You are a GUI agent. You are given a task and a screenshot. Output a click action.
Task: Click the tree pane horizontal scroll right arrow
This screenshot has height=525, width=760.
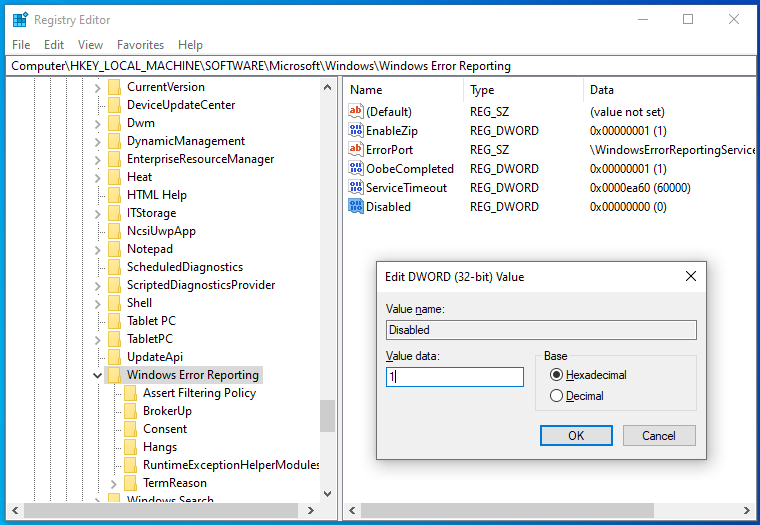[x=311, y=510]
